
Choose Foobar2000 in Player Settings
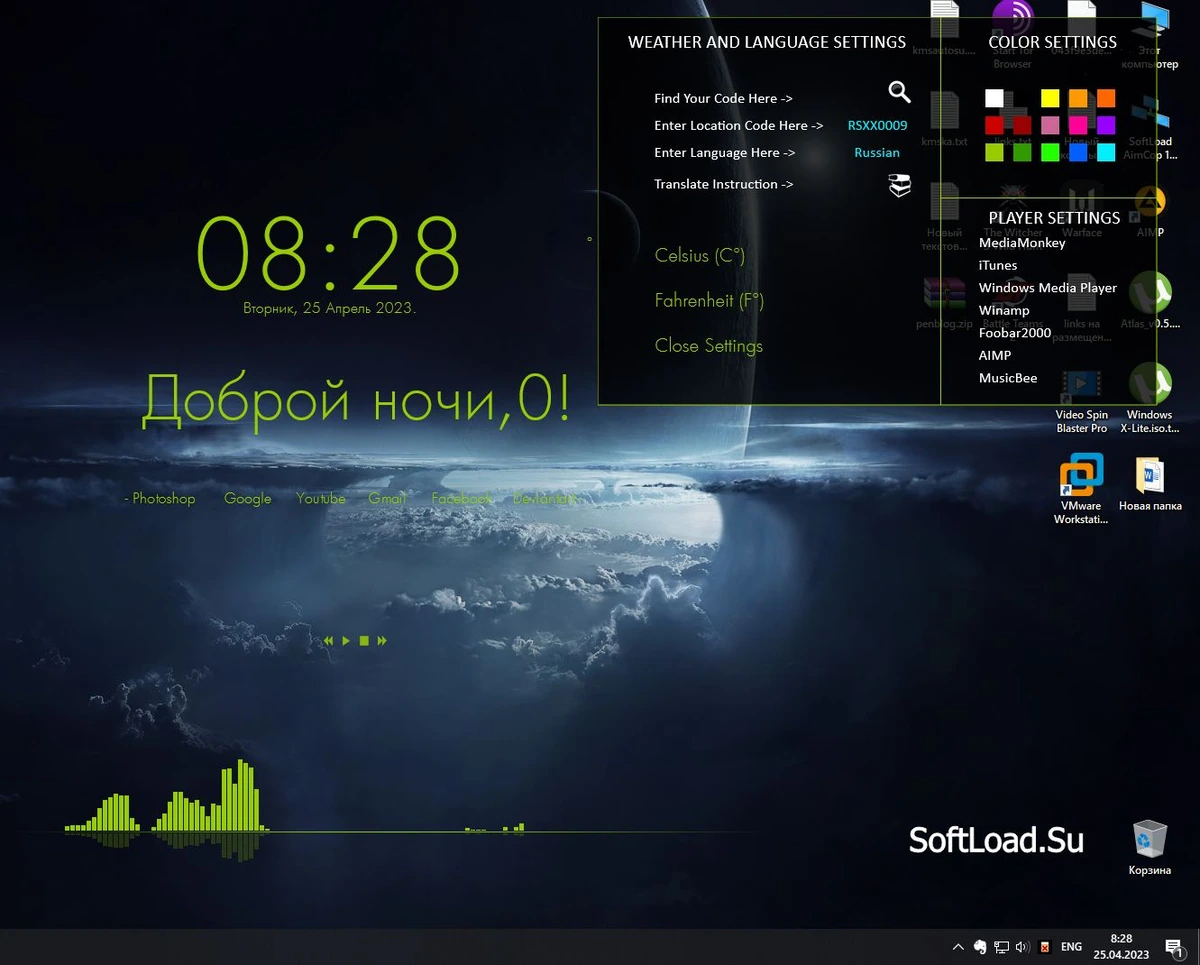1015,333
